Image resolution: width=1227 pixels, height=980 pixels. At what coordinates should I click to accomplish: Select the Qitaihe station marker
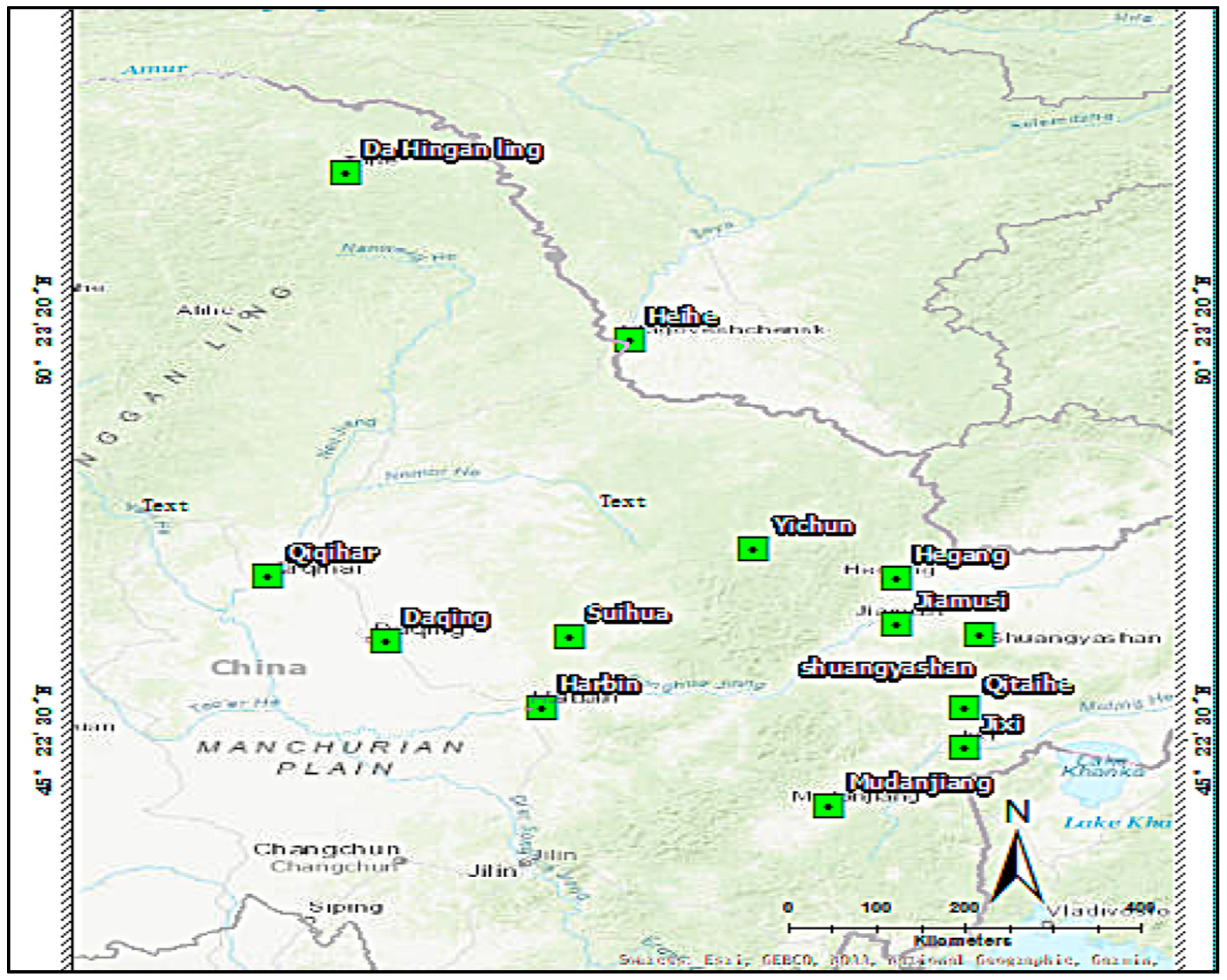pyautogui.click(x=964, y=708)
